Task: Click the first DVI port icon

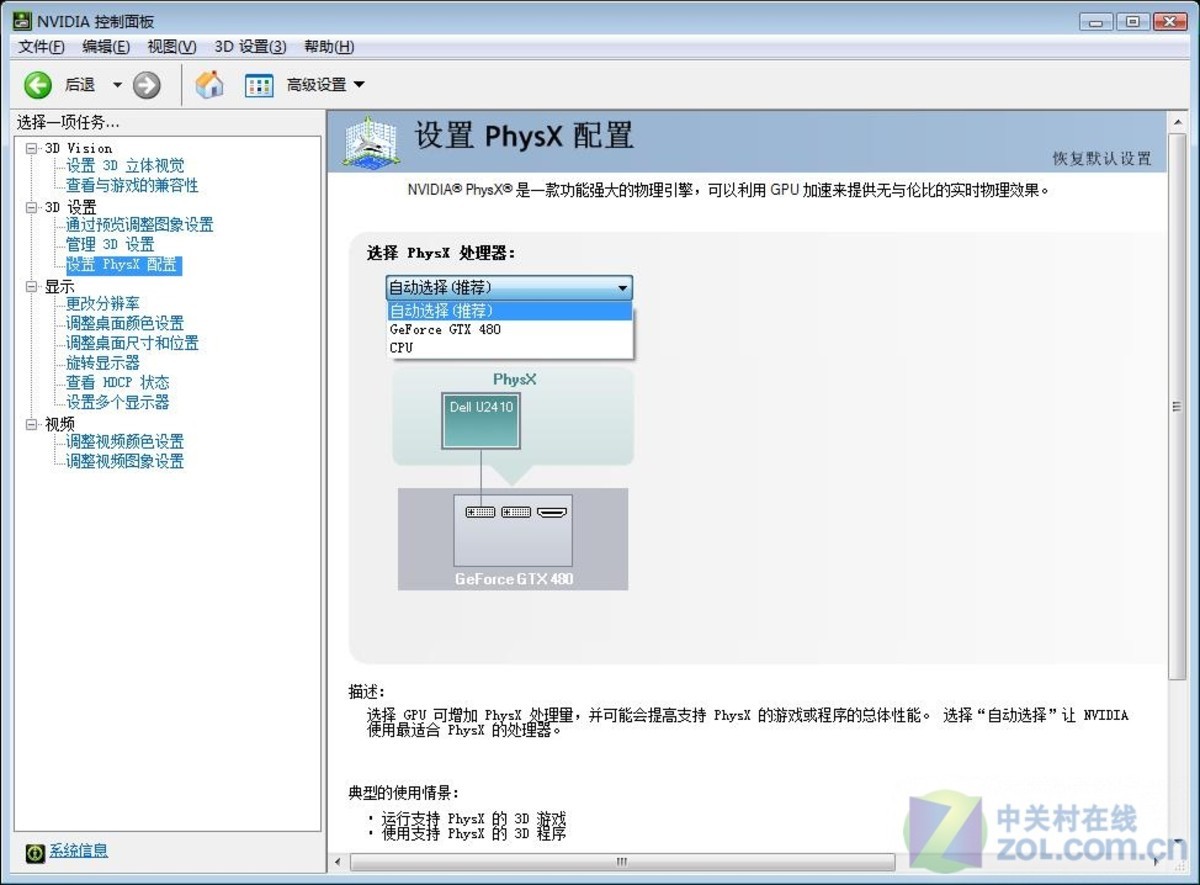Action: (480, 512)
